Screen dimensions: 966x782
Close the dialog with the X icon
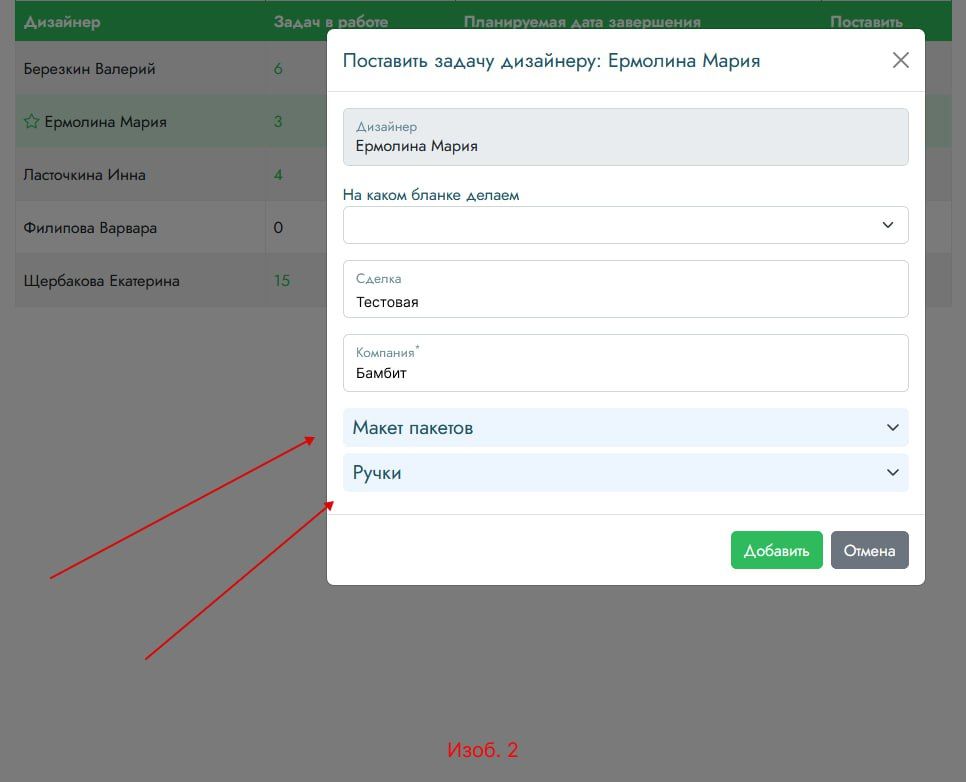pyautogui.click(x=900, y=60)
